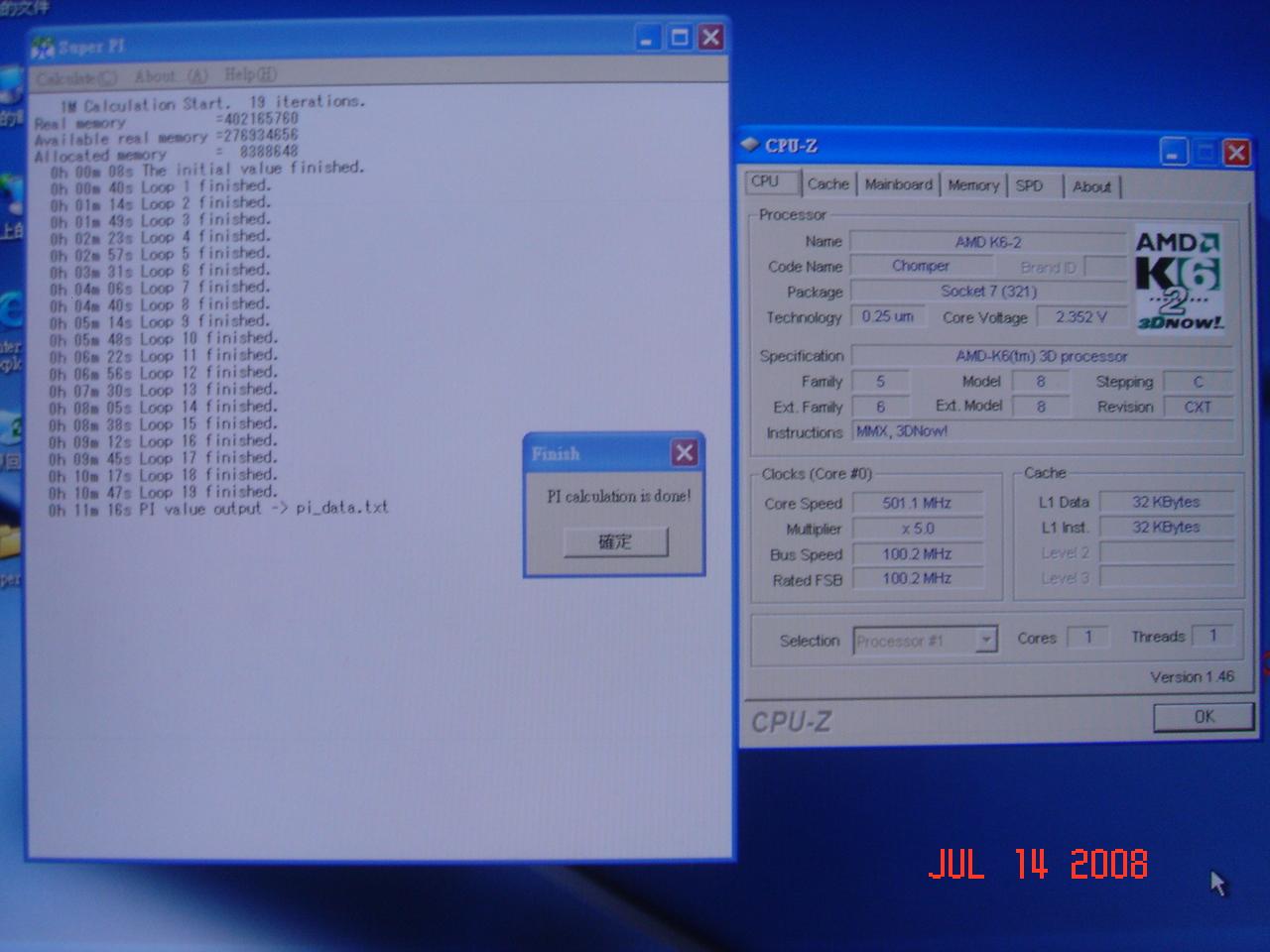This screenshot has height=952, width=1270.
Task: Switch to the Cache tab
Action: [x=828, y=184]
